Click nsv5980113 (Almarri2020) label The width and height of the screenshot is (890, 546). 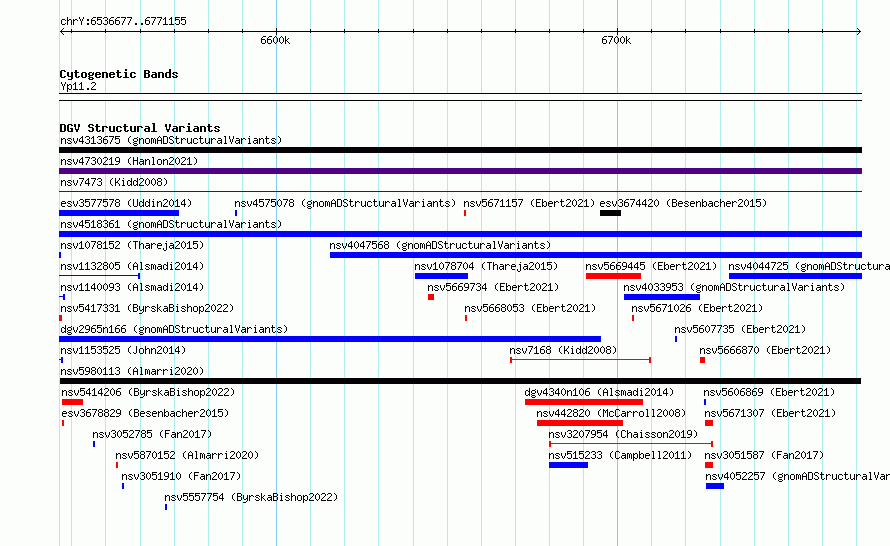point(132,371)
